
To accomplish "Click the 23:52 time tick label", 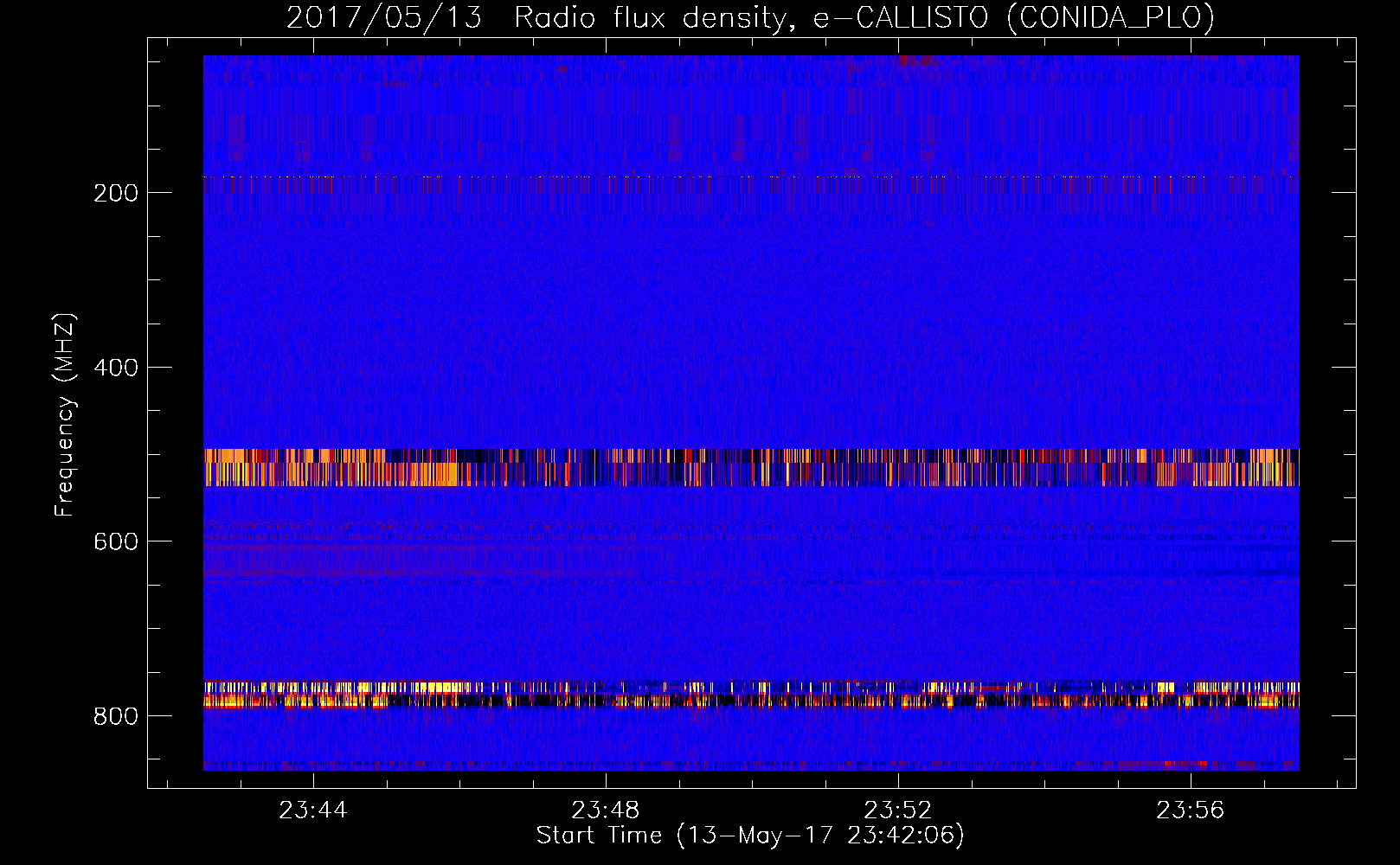I will click(898, 810).
